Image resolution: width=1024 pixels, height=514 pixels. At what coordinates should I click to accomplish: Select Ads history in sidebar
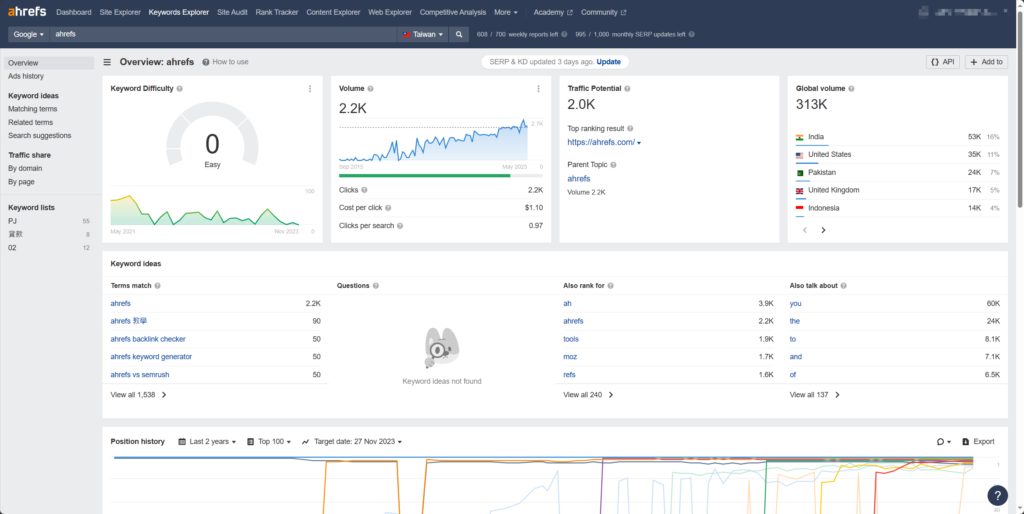(x=26, y=76)
